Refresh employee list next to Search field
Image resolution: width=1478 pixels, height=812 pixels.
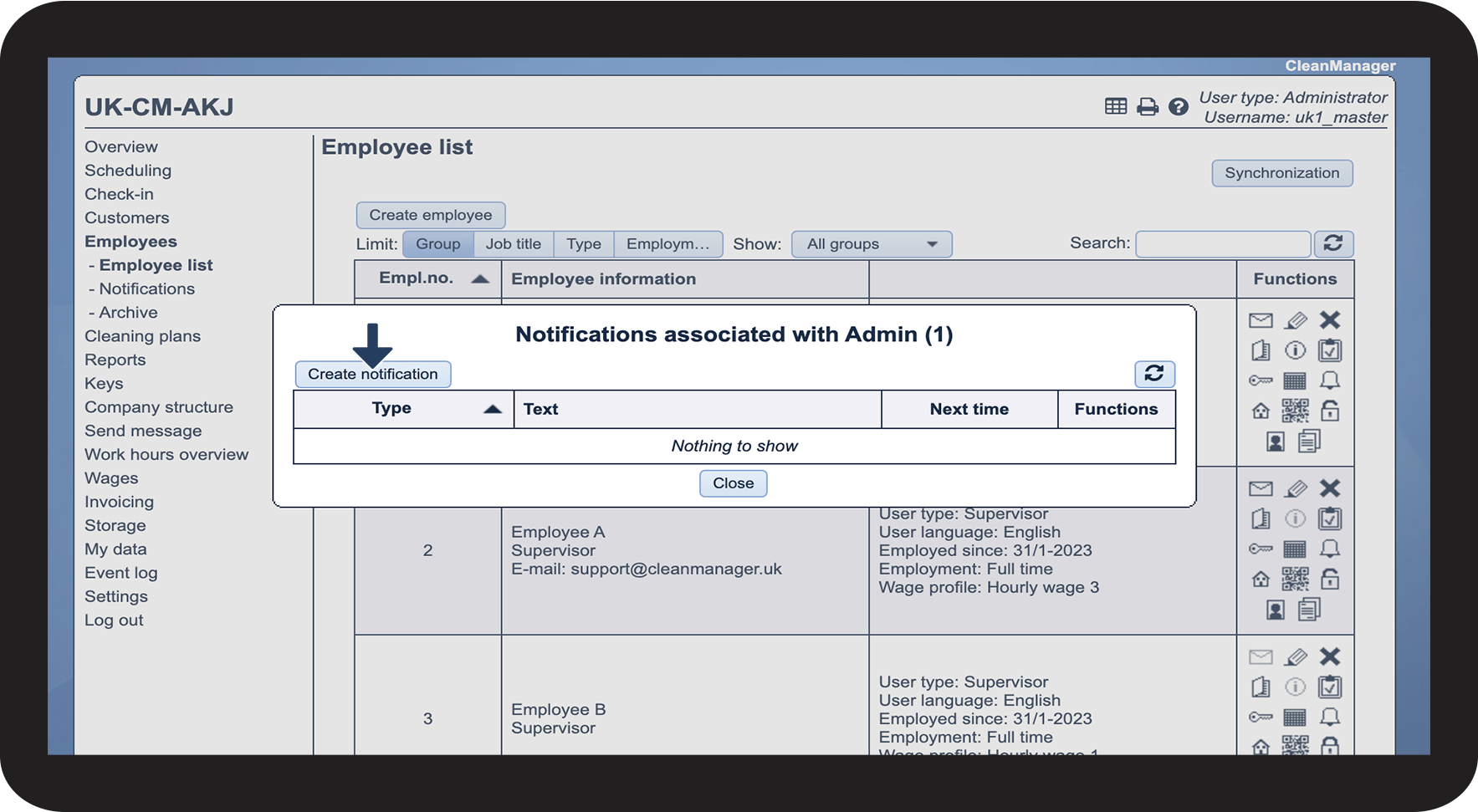[x=1333, y=243]
